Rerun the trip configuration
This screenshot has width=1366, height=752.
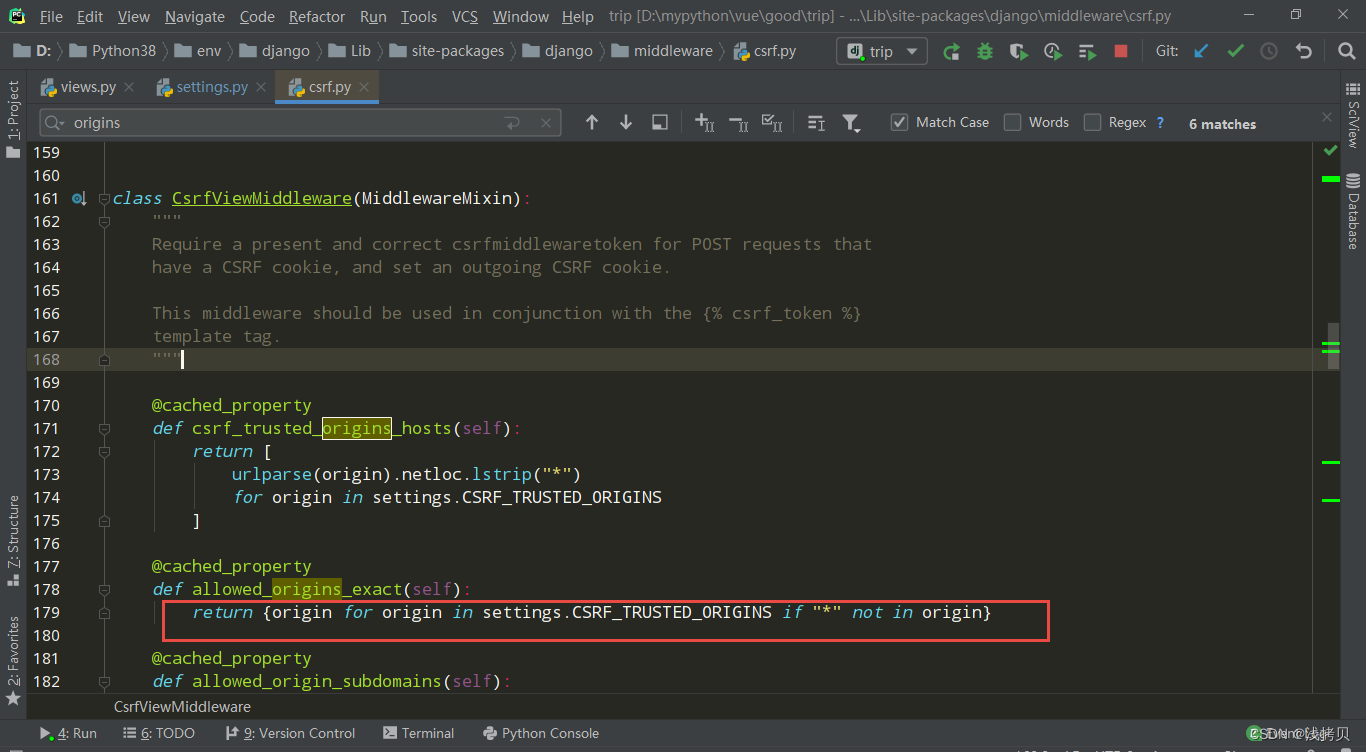pyautogui.click(x=952, y=51)
